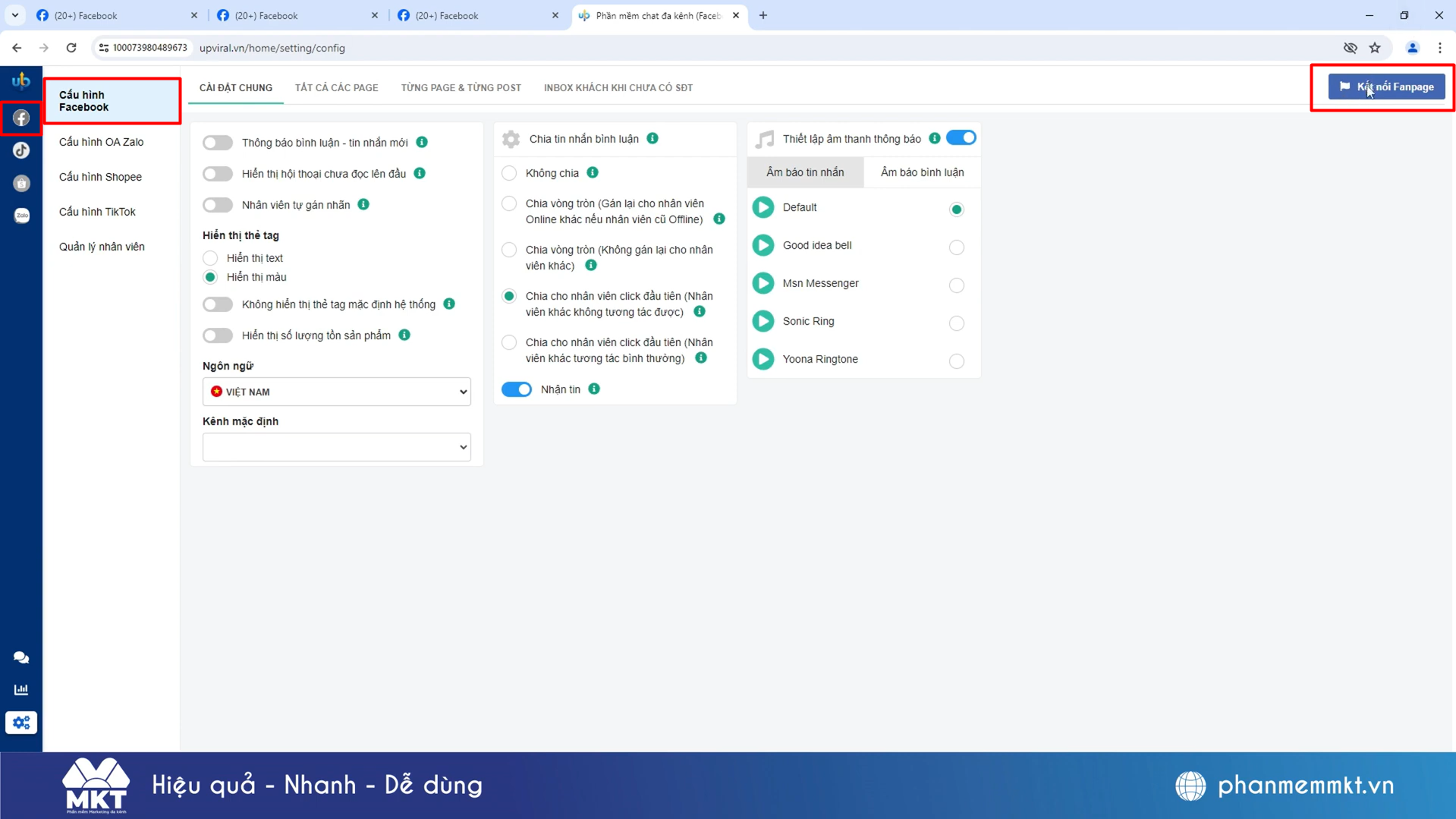This screenshot has height=819, width=1456.
Task: Open a new browser tab
Action: click(x=763, y=15)
